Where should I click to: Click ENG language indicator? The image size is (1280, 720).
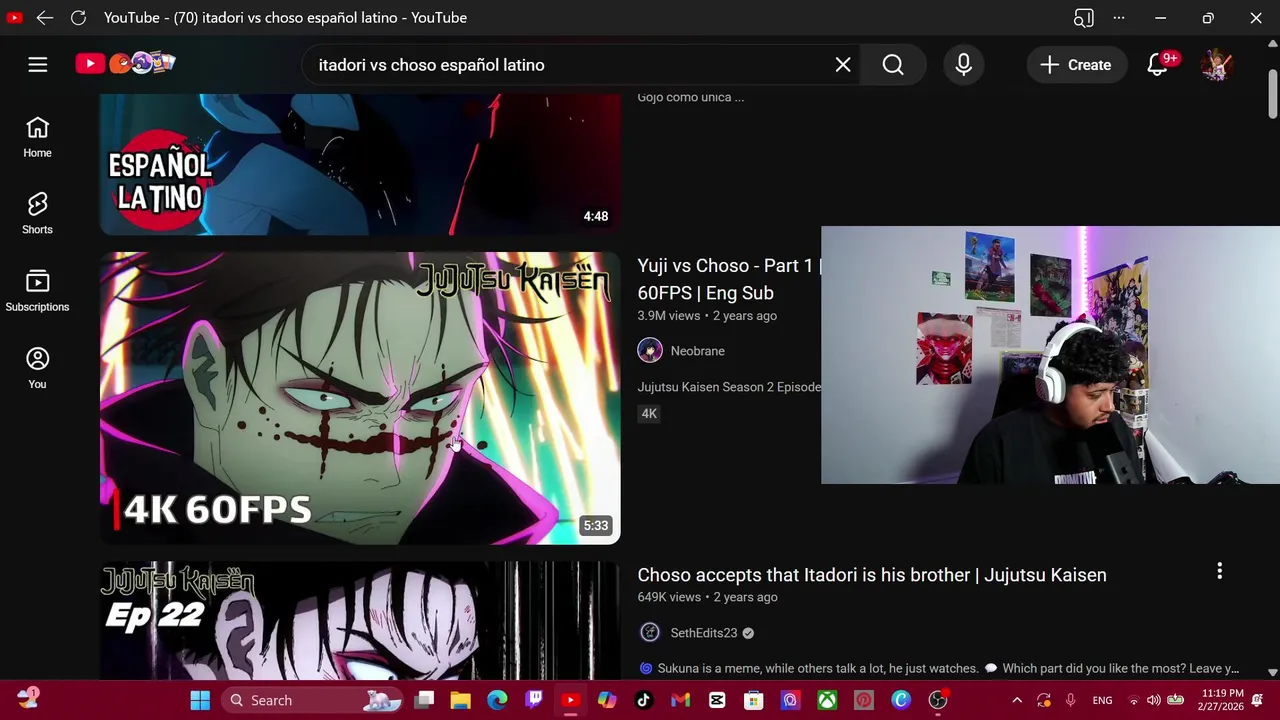click(x=1102, y=700)
